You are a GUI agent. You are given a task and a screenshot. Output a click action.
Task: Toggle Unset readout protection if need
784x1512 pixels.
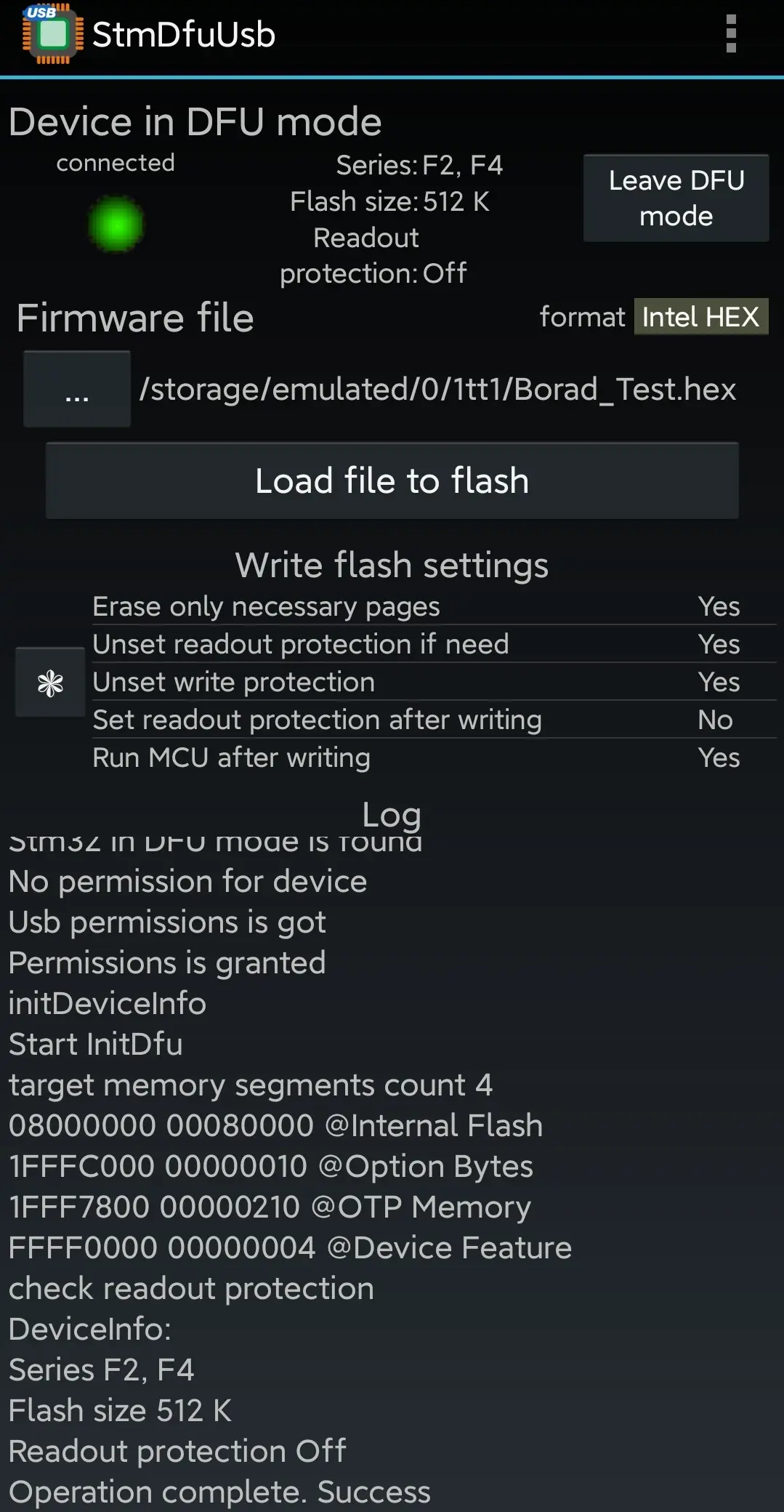pos(433,644)
